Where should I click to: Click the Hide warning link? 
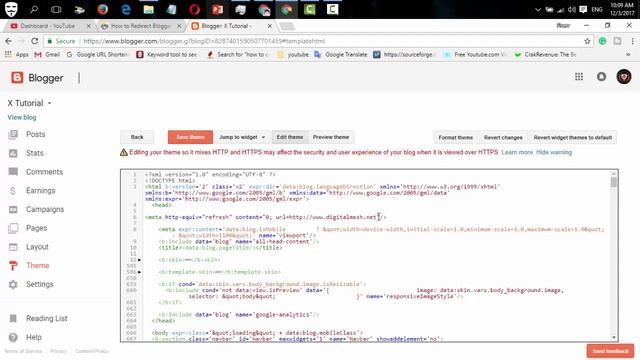[554, 152]
